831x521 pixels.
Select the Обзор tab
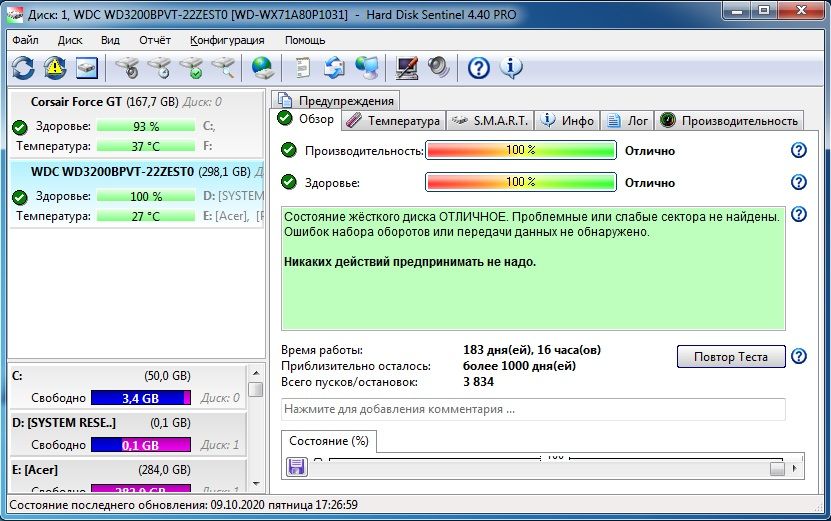tap(306, 119)
